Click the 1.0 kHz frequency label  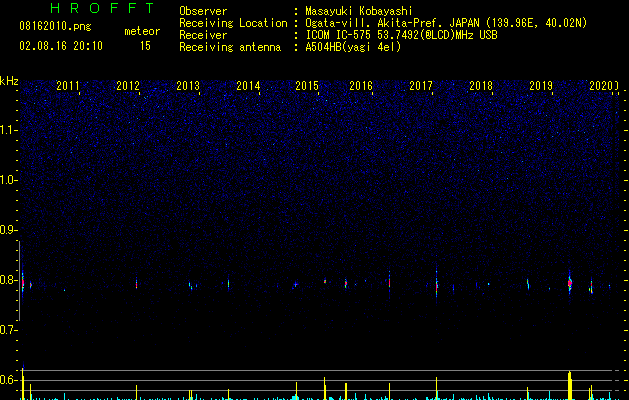click(x=8, y=180)
